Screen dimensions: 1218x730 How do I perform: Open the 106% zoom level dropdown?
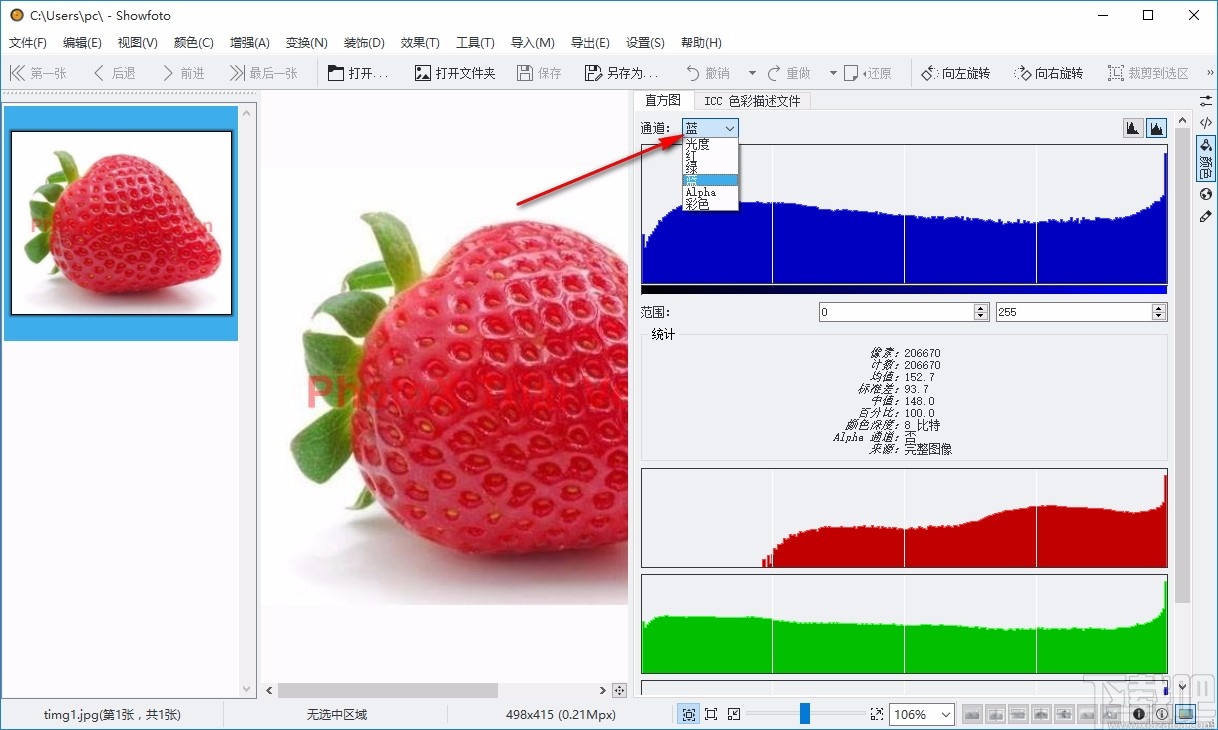click(921, 714)
